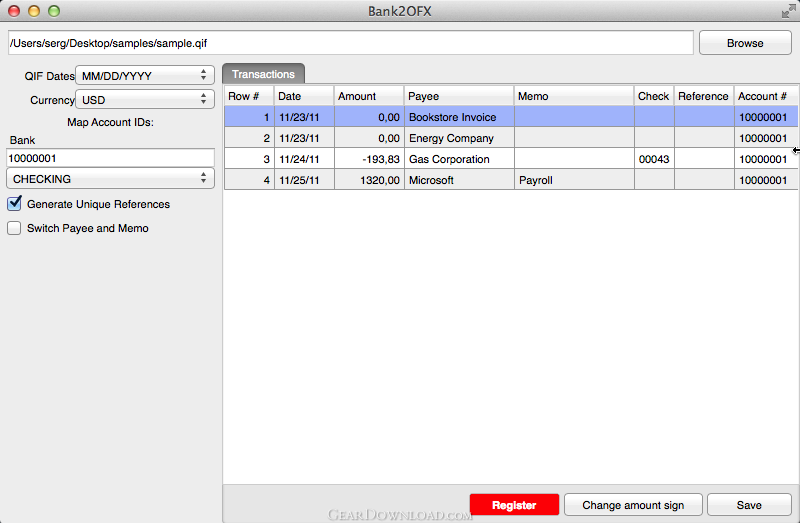Click the file path input field
800x523 pixels.
click(351, 43)
